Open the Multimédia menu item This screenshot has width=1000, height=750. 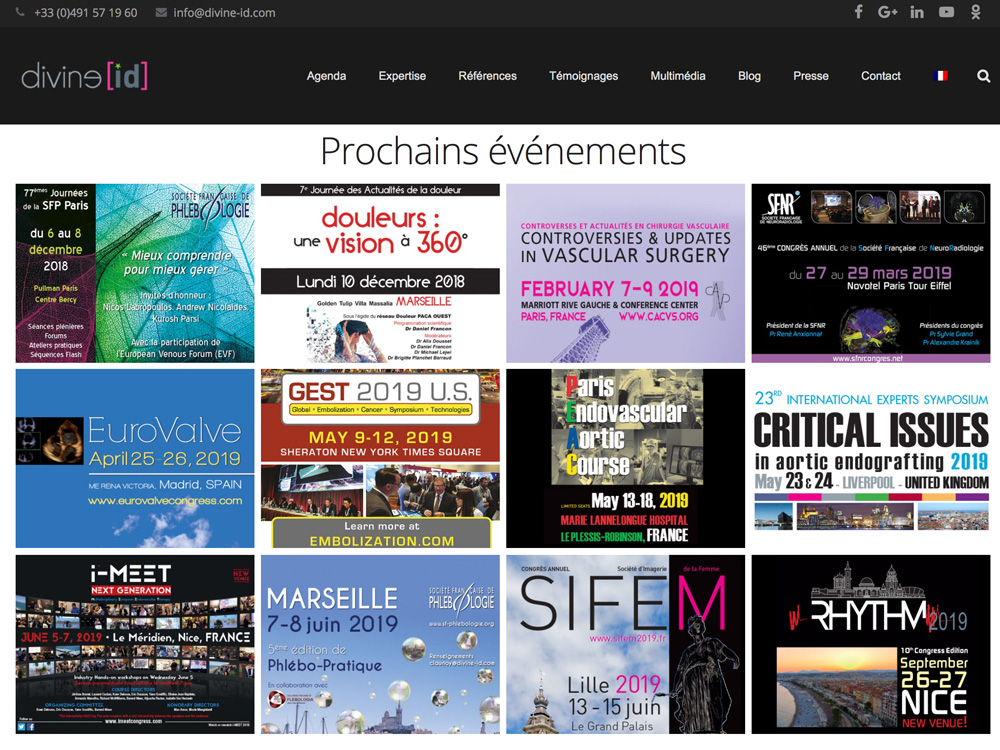[678, 76]
